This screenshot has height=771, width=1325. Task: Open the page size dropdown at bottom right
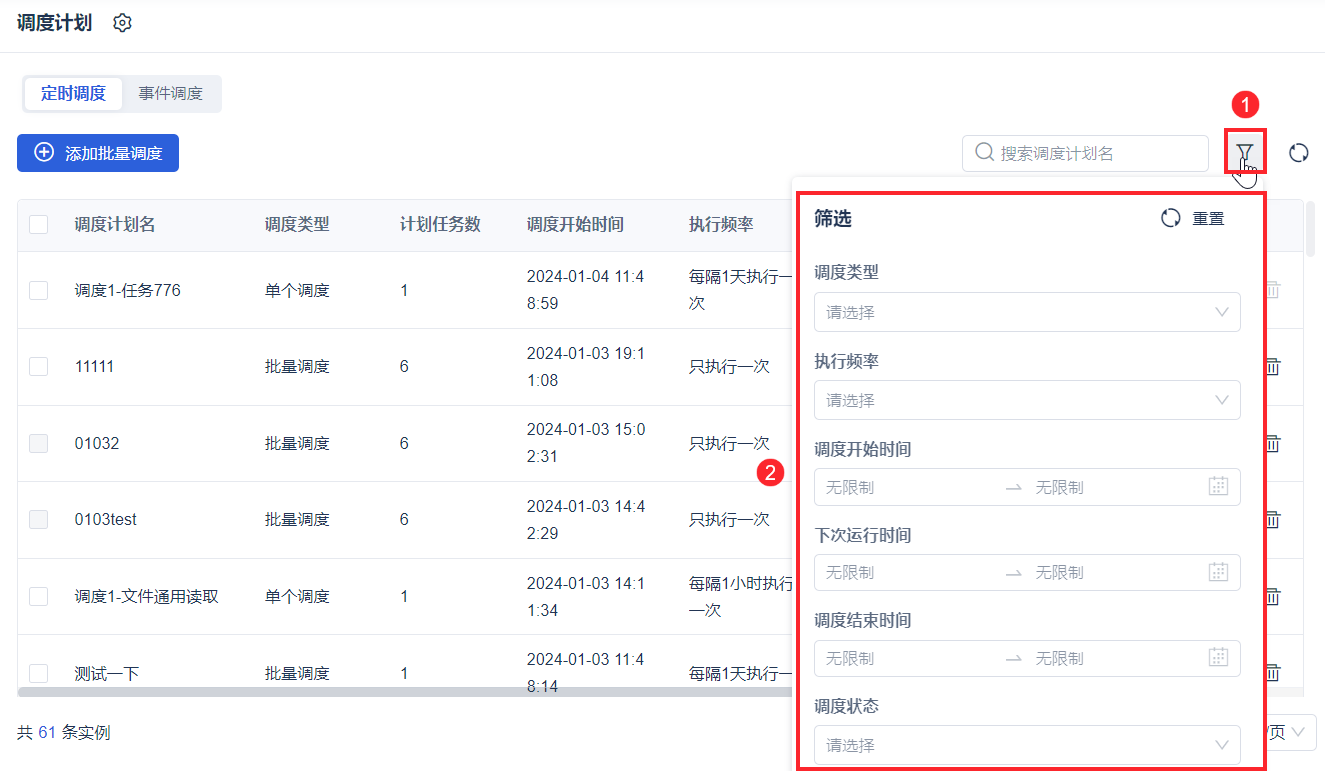1290,733
